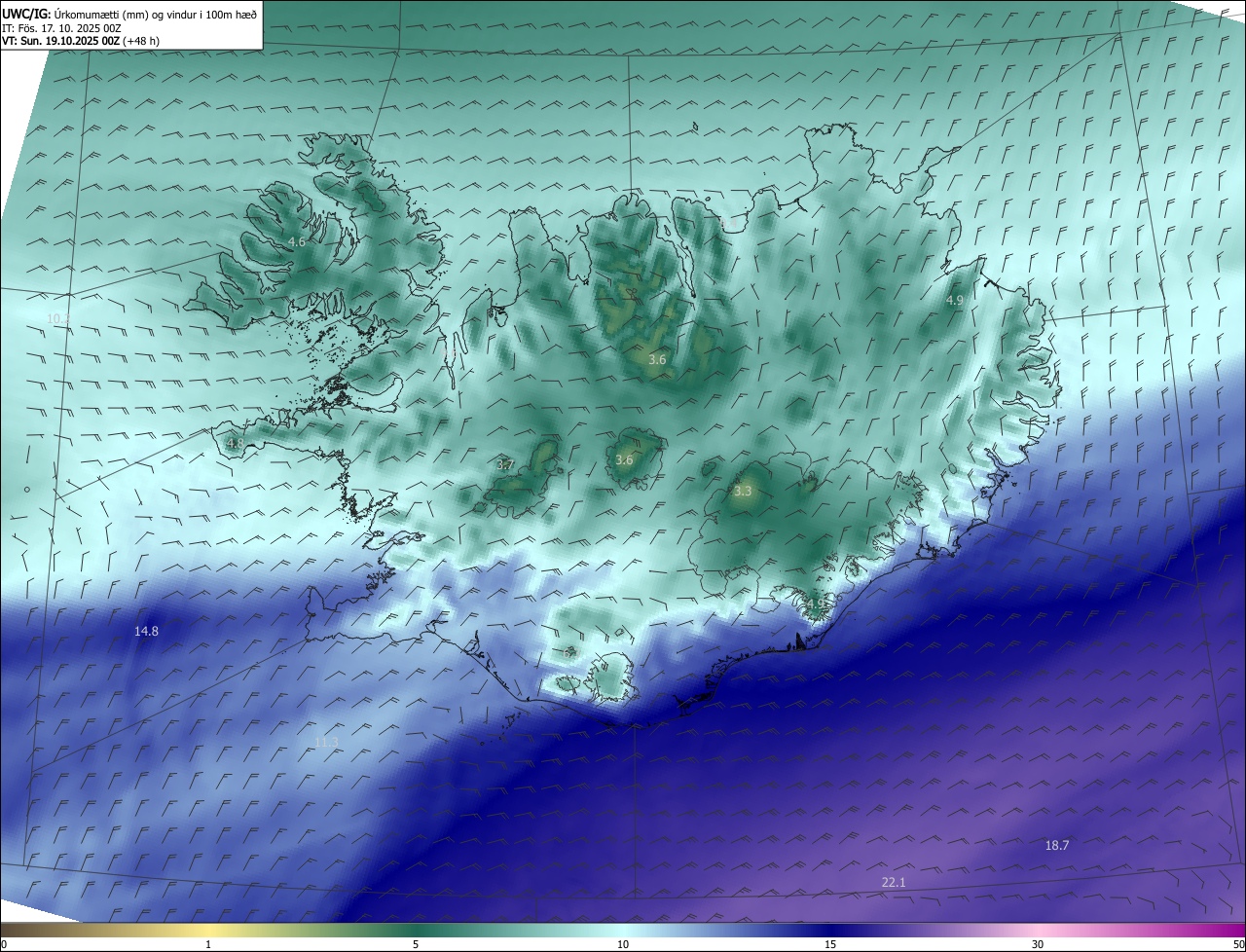Click the 4.9 value in northeast Iceland
Screen dimensions: 1246x952
tap(954, 301)
